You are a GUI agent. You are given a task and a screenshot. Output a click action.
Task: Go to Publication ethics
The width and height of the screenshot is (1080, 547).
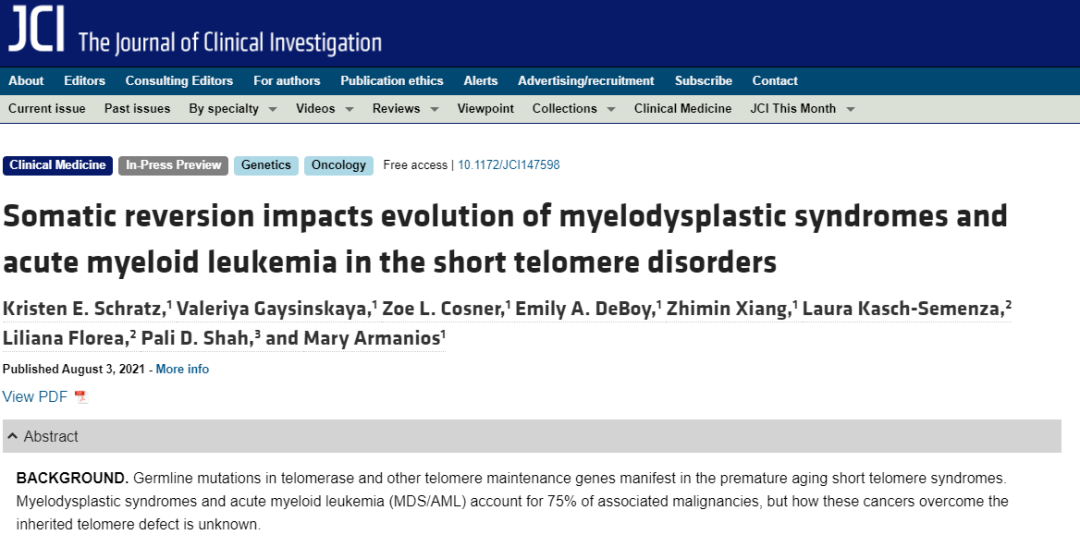pos(392,81)
